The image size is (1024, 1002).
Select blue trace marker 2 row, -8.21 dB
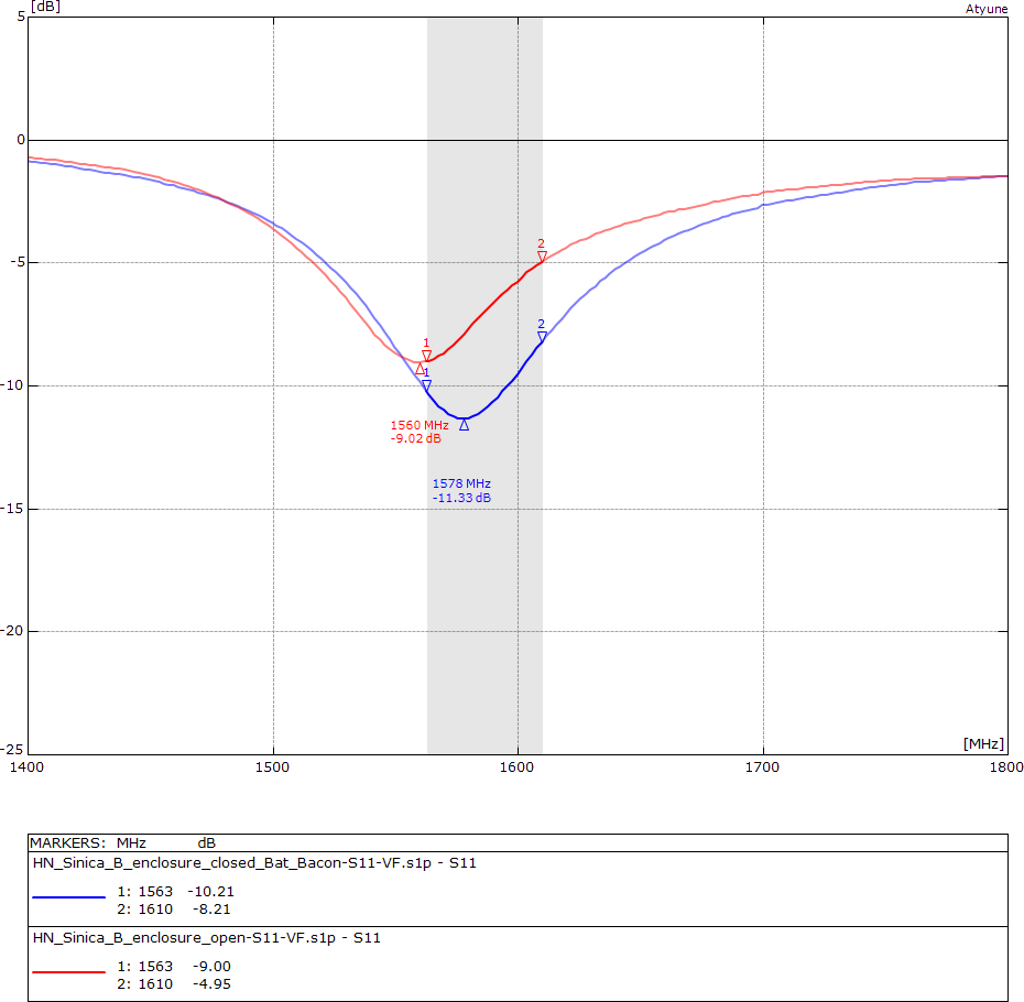click(x=175, y=909)
